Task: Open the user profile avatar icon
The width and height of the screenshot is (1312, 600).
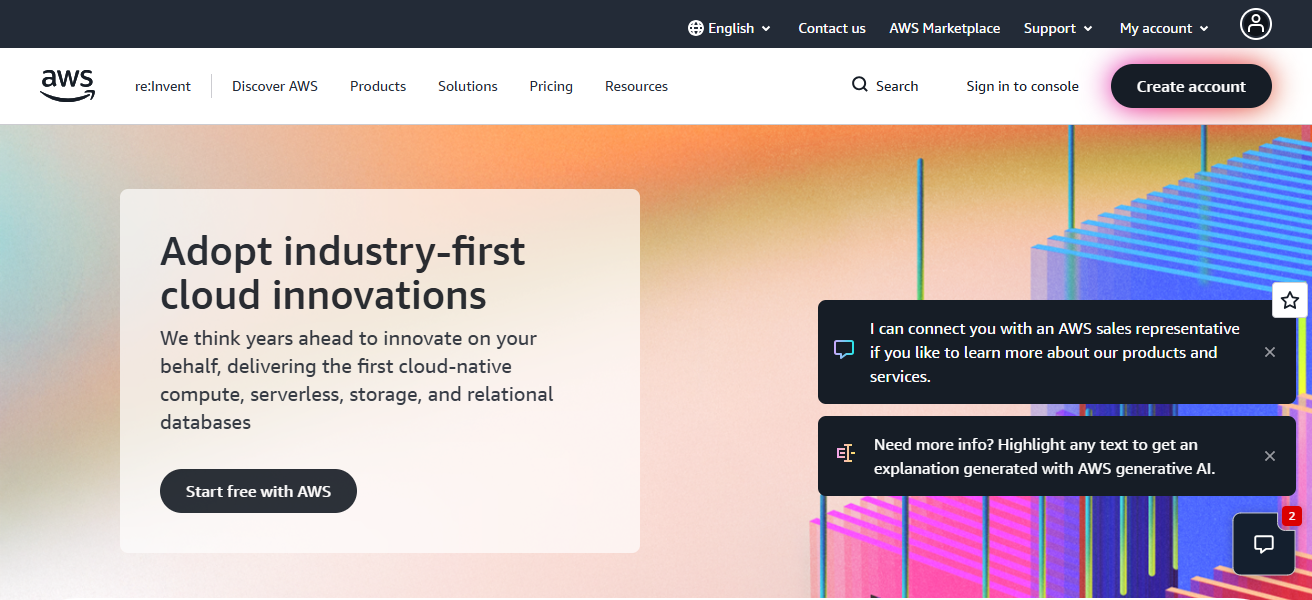Action: point(1256,24)
